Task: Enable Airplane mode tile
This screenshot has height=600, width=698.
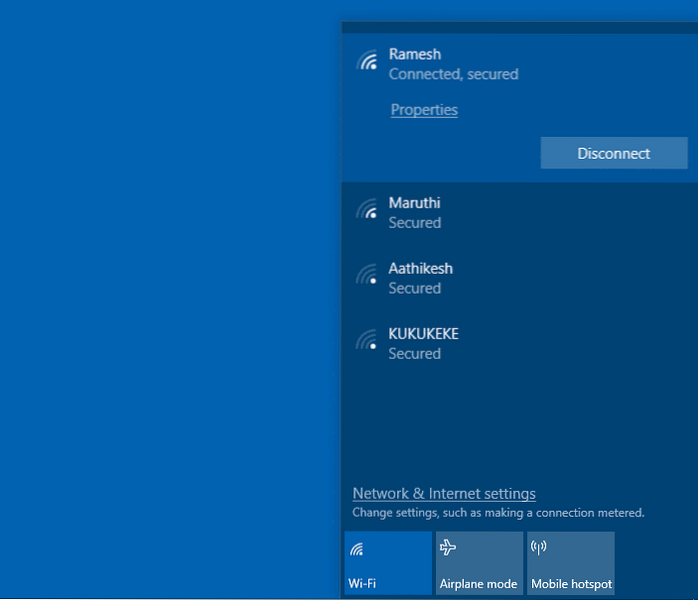Action: point(479,565)
